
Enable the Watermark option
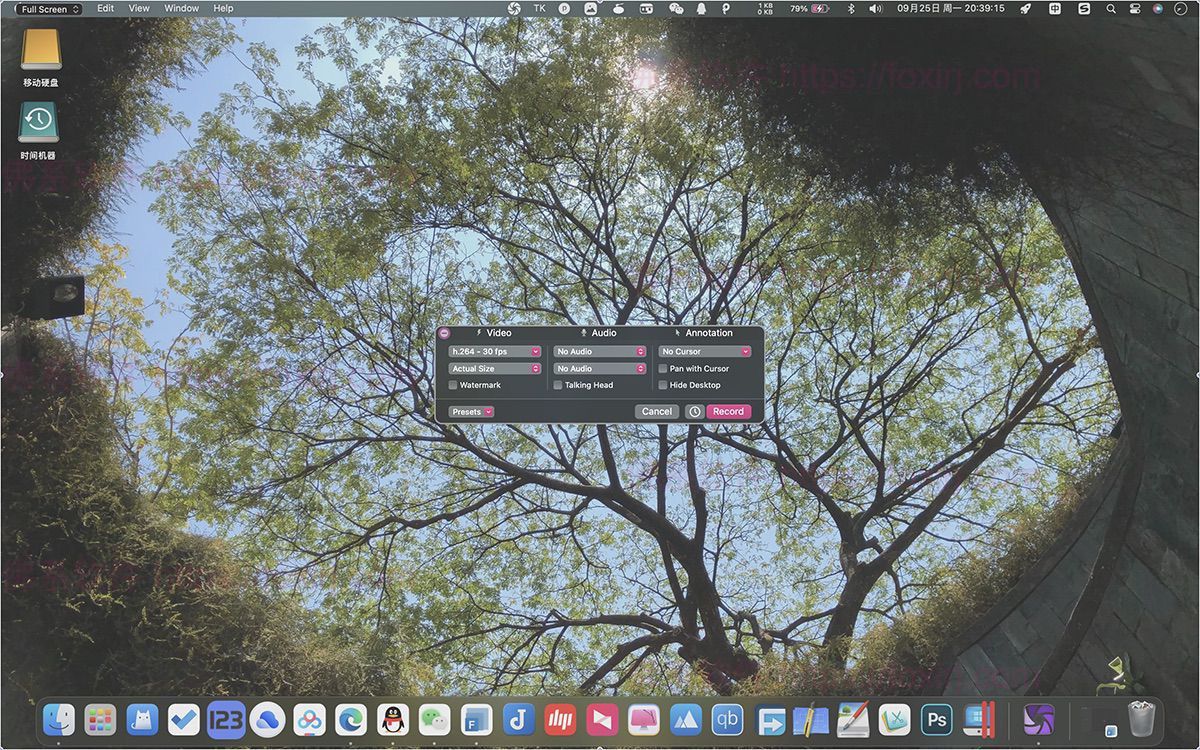coord(452,385)
